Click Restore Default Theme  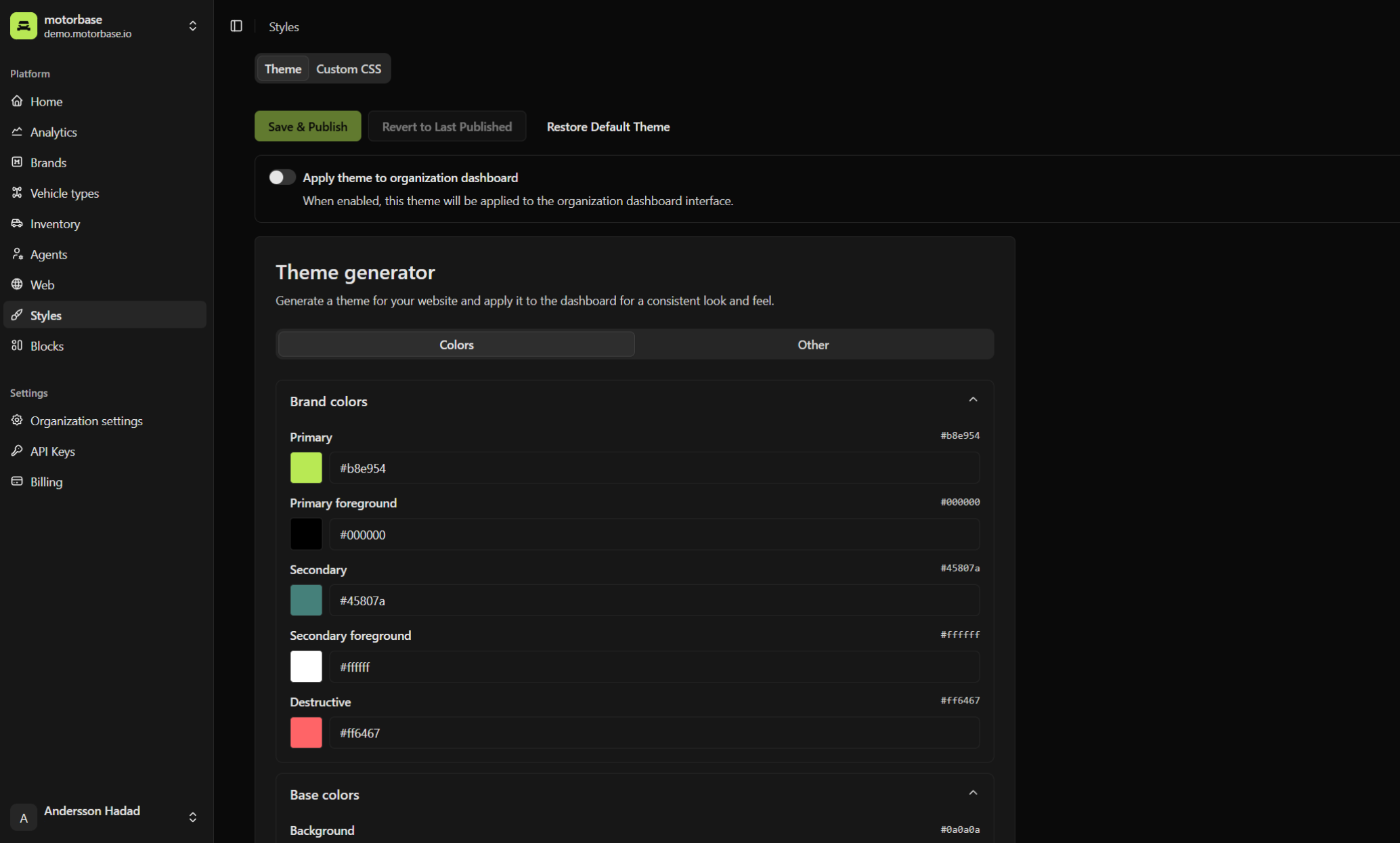tap(608, 126)
